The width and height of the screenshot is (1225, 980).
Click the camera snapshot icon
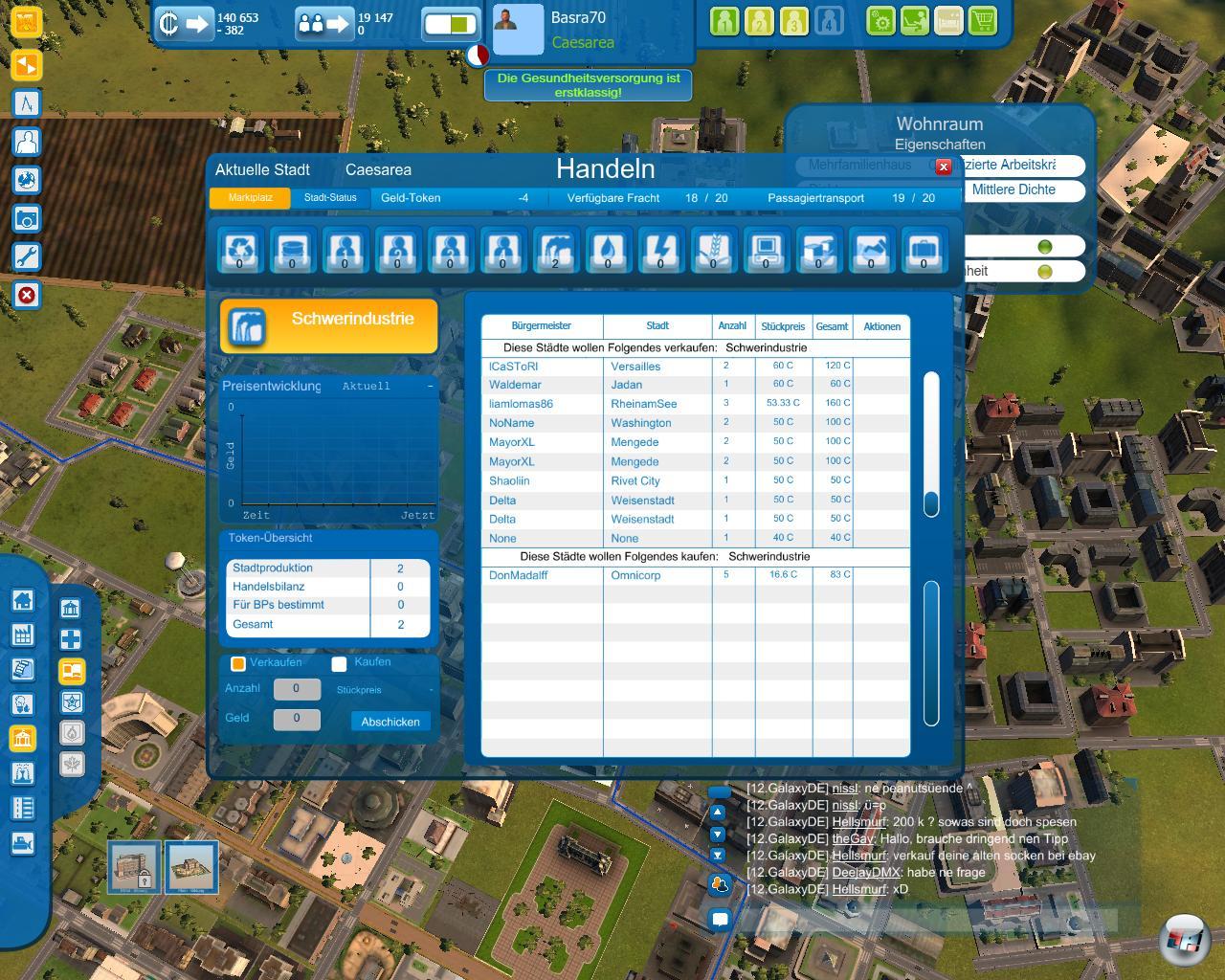coord(27,218)
